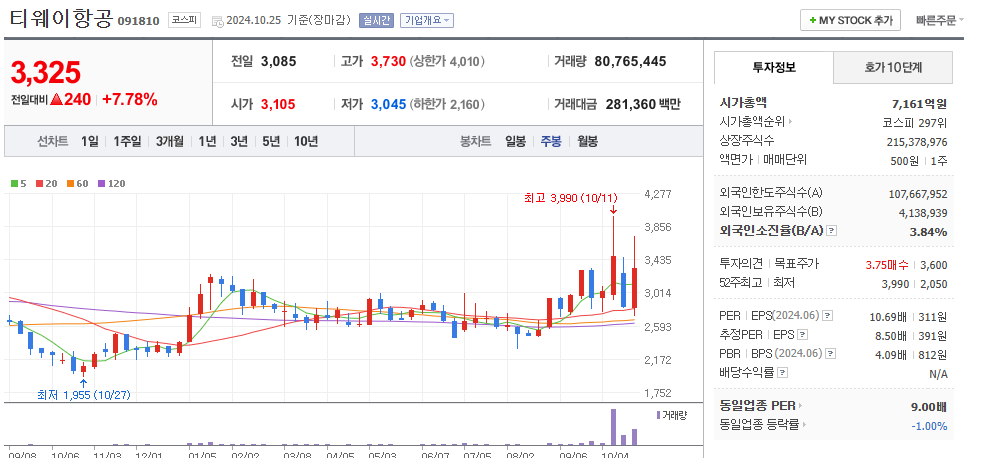Click the purple 거래량 volume legend
This screenshot has width=983, height=458.
tap(671, 415)
